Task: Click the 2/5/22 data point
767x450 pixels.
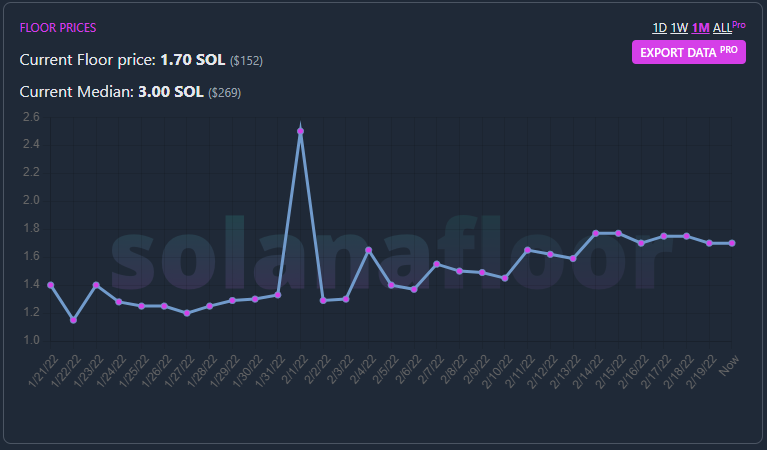Action: pyautogui.click(x=391, y=285)
